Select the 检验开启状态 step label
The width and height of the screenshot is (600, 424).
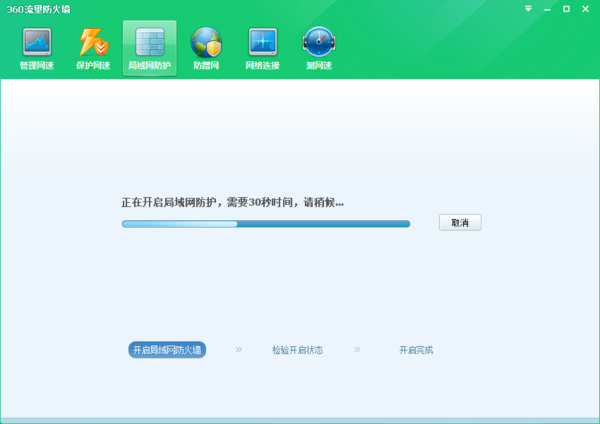pos(297,350)
